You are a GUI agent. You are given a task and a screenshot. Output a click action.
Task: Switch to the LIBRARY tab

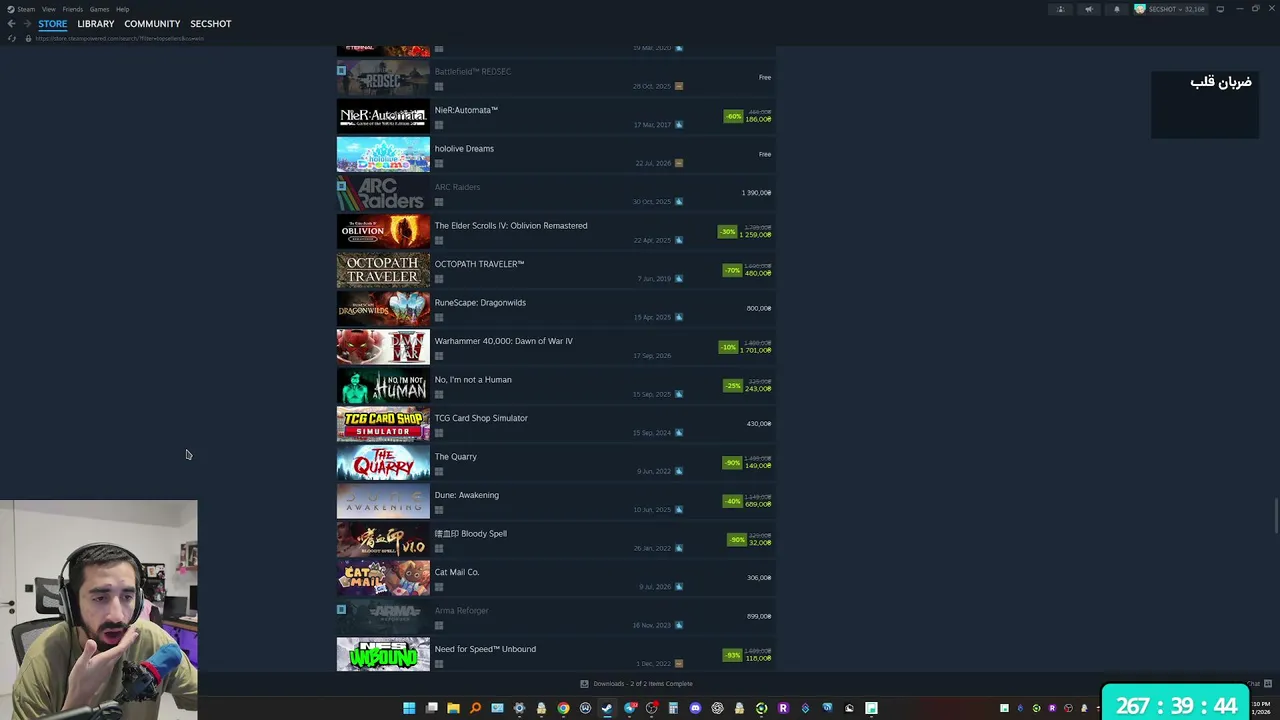pos(96,24)
